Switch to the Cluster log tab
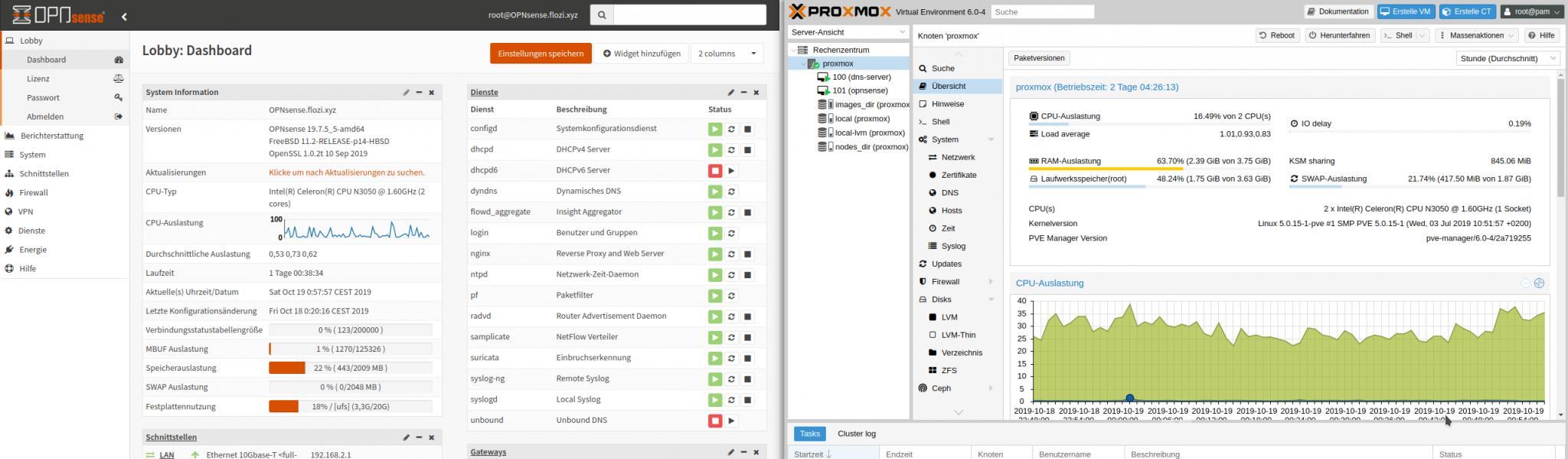This screenshot has height=459, width=1568. coord(857,434)
